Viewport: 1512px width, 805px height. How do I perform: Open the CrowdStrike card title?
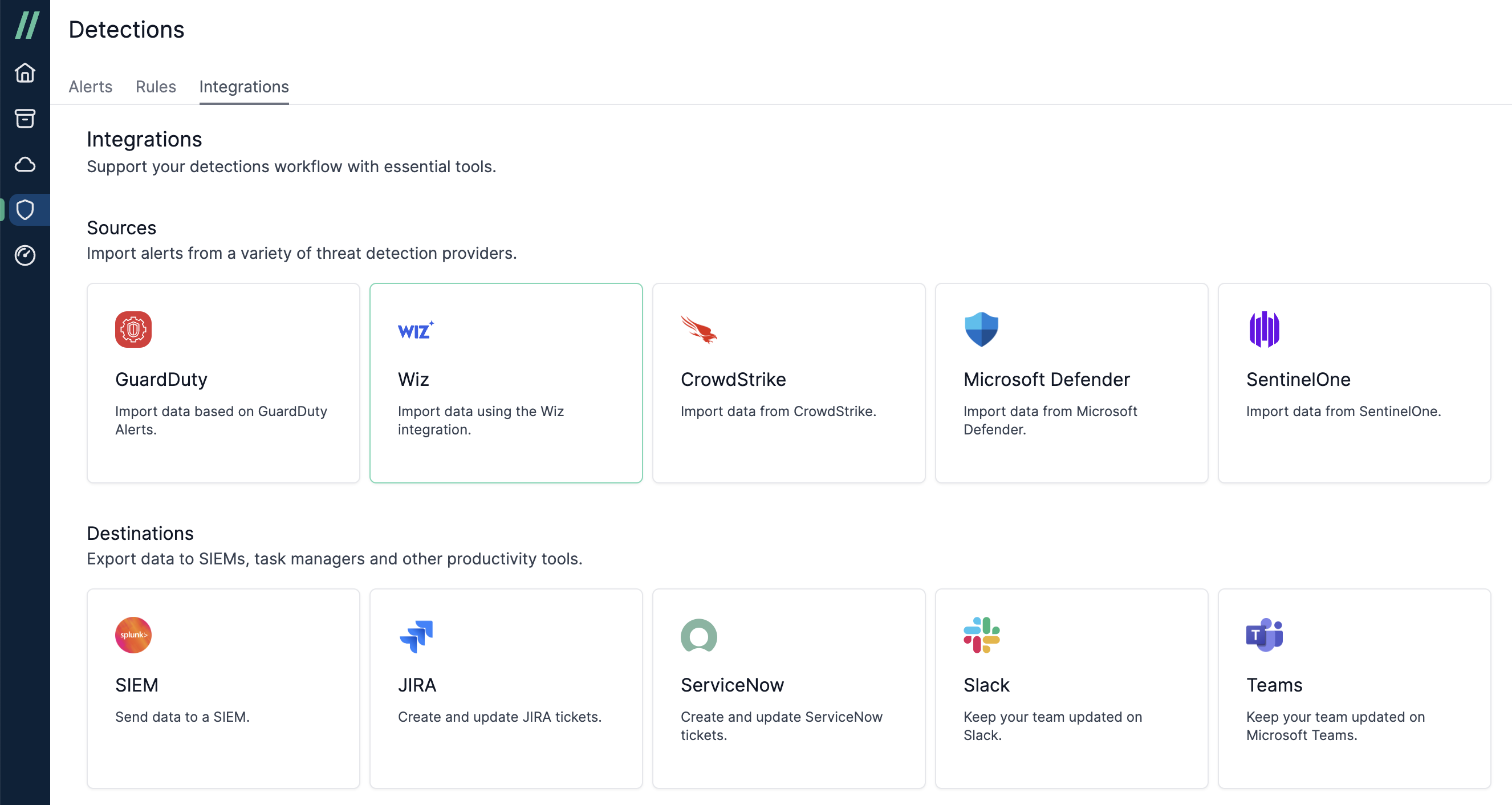click(733, 380)
